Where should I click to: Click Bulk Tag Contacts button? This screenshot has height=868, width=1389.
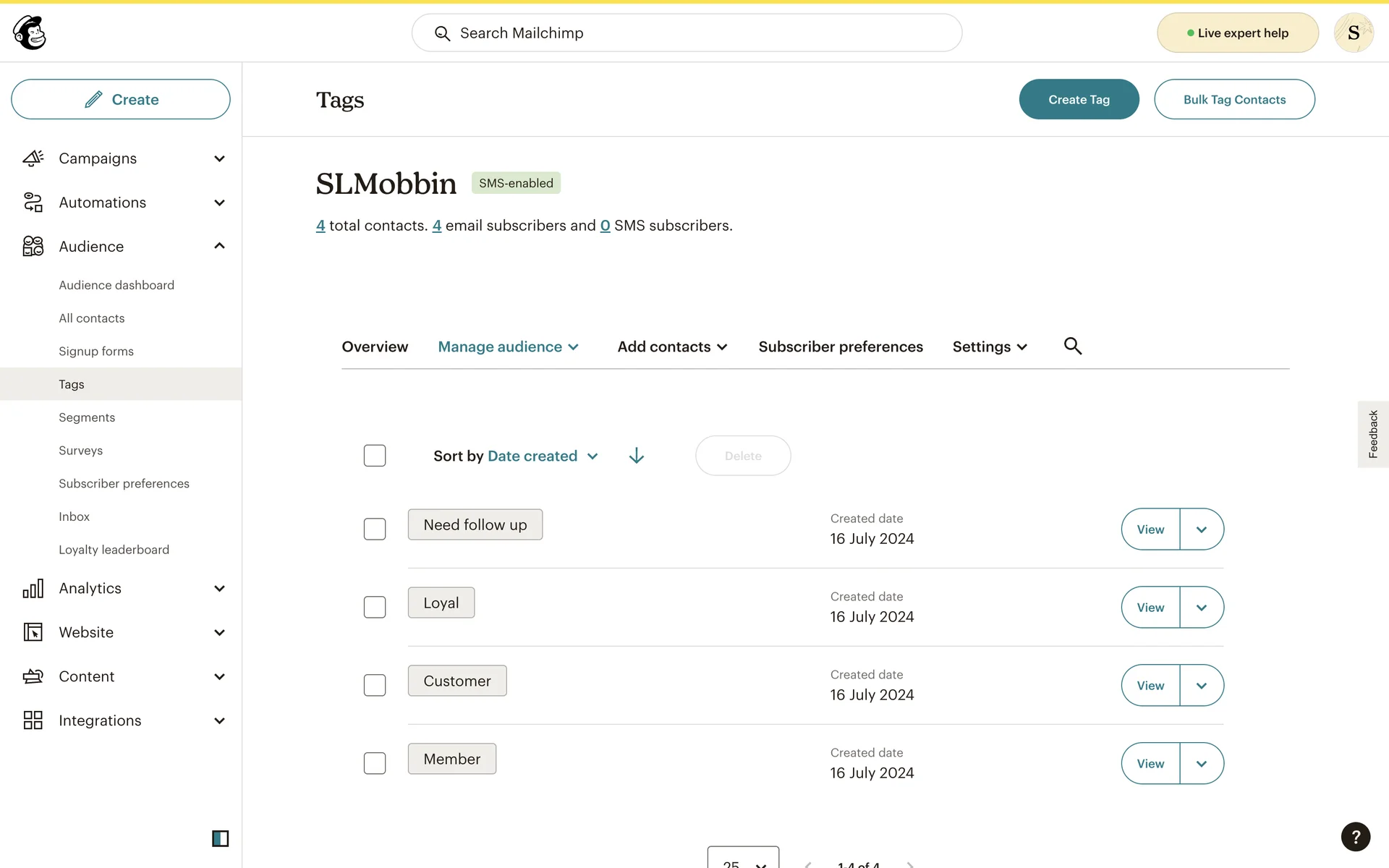pos(1234,100)
